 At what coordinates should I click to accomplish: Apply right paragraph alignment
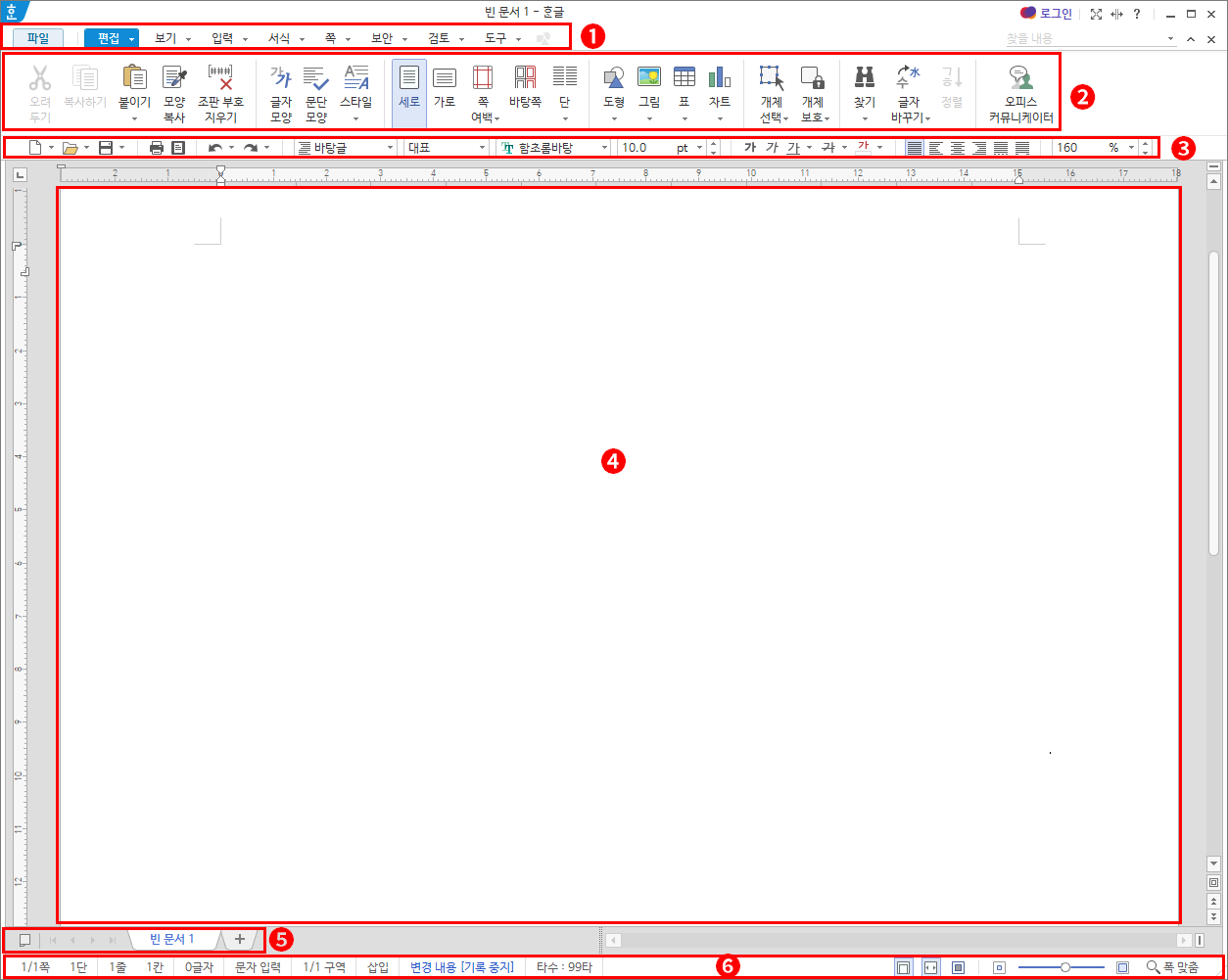978,148
